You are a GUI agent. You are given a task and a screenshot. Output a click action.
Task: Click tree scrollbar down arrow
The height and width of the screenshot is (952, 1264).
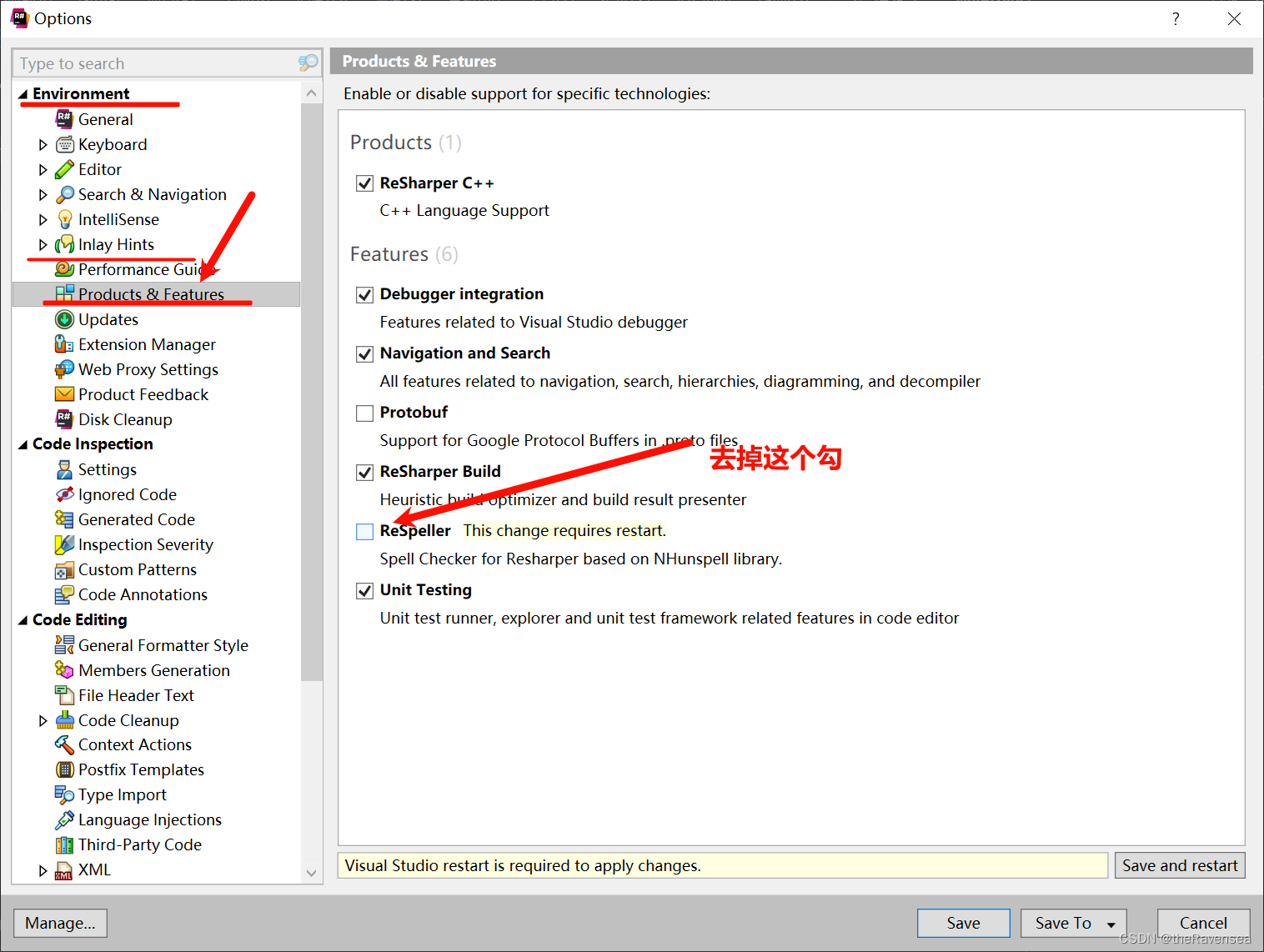point(311,874)
